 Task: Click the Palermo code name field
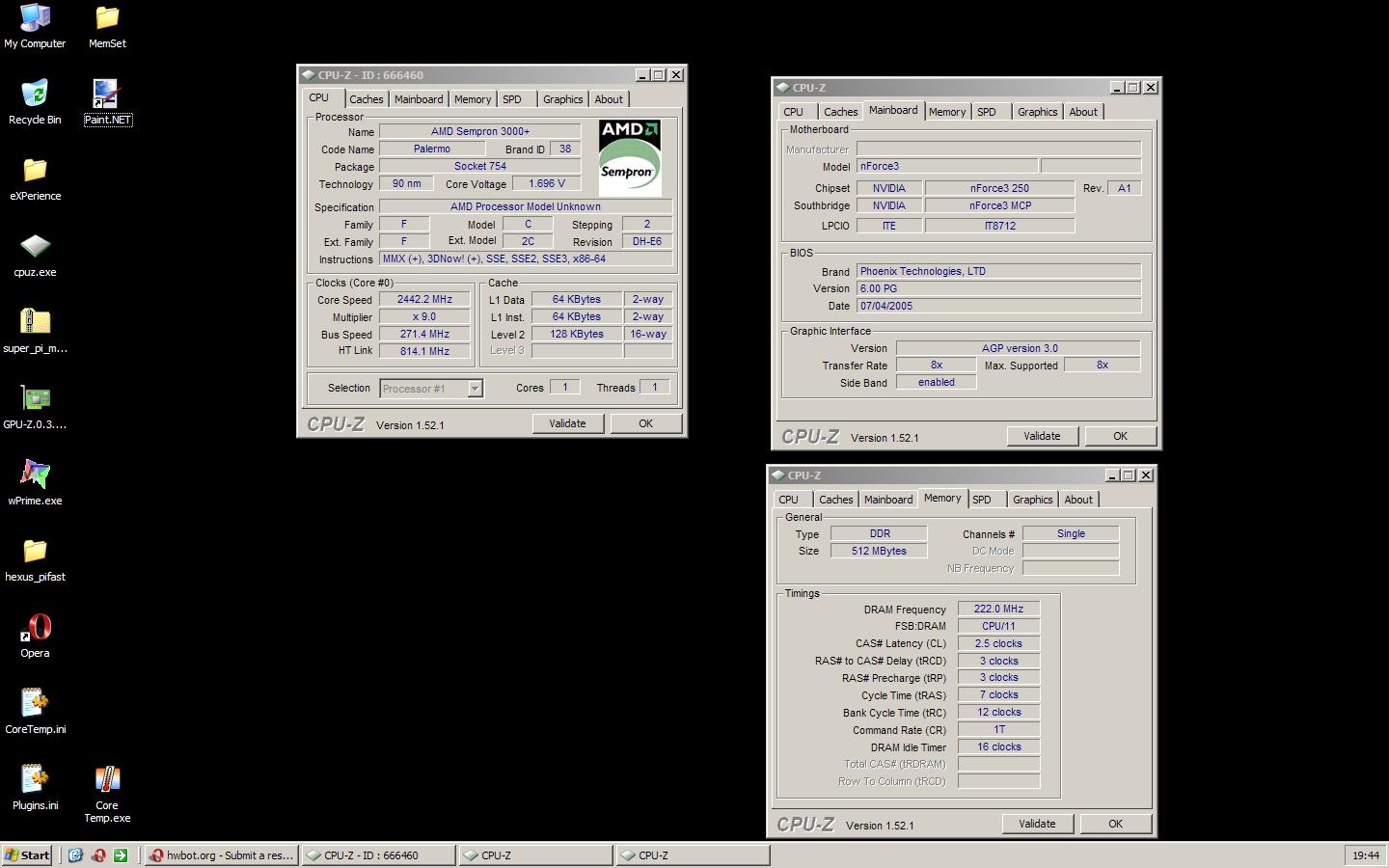(432, 149)
